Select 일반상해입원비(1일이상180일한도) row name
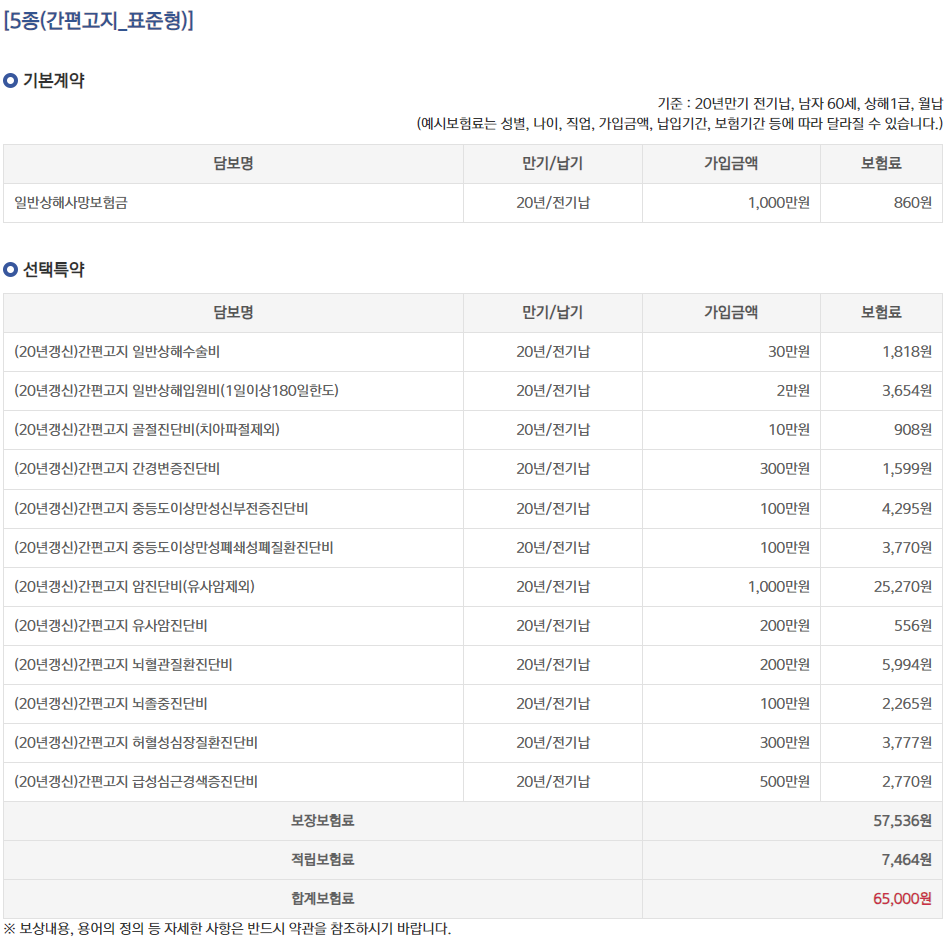 pyautogui.click(x=176, y=391)
